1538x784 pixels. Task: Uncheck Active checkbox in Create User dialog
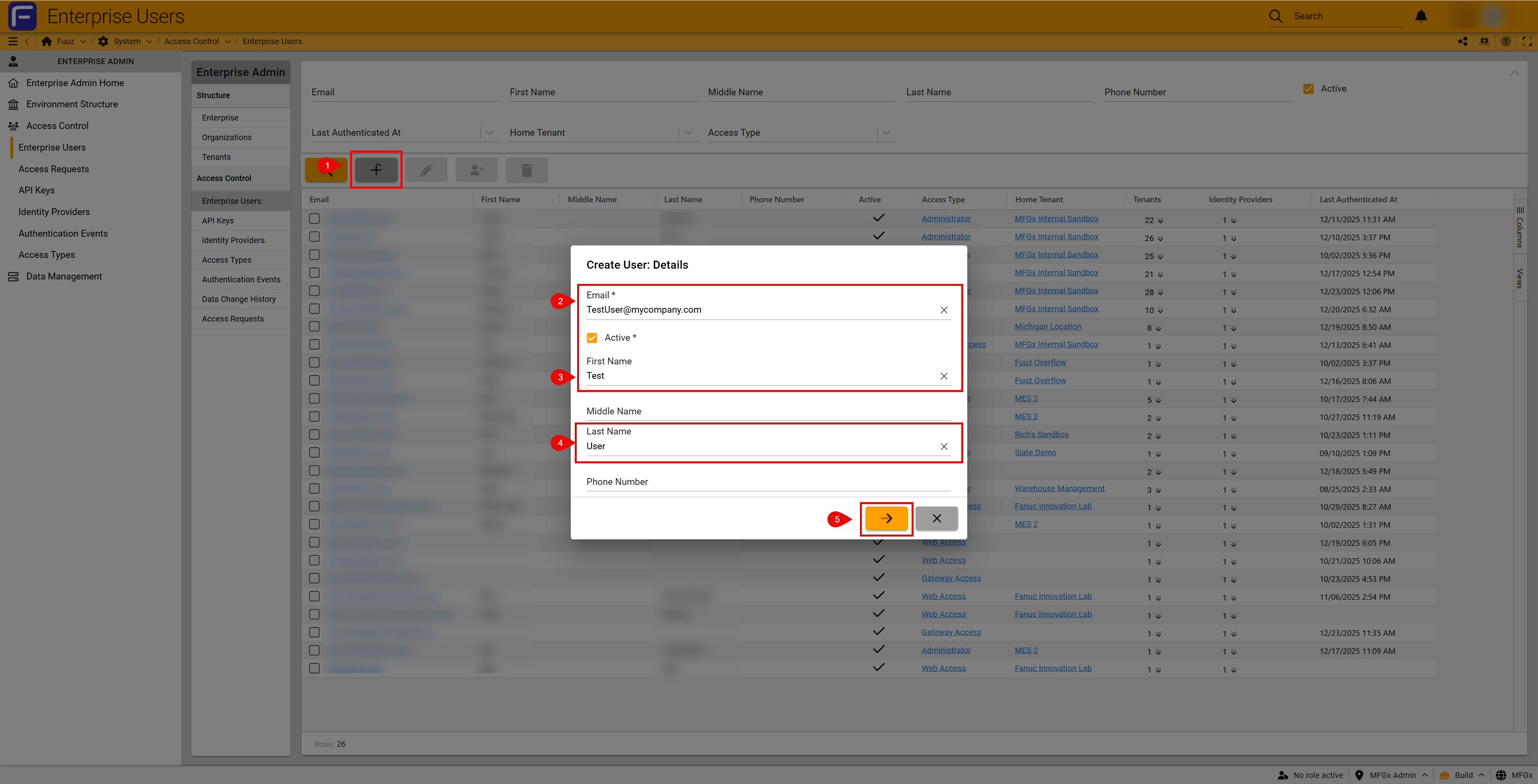(x=592, y=338)
